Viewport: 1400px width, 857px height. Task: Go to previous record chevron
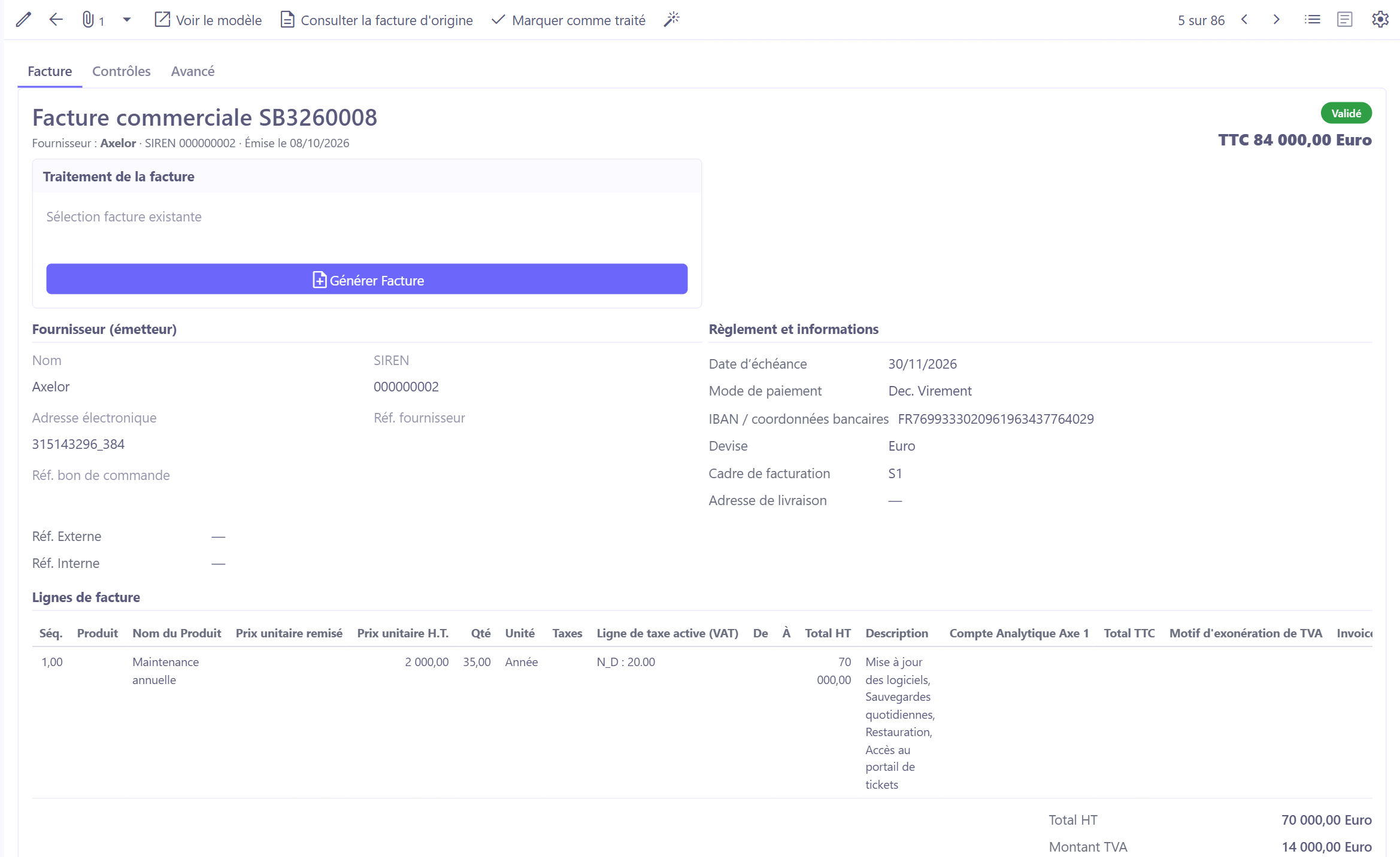coord(1245,20)
